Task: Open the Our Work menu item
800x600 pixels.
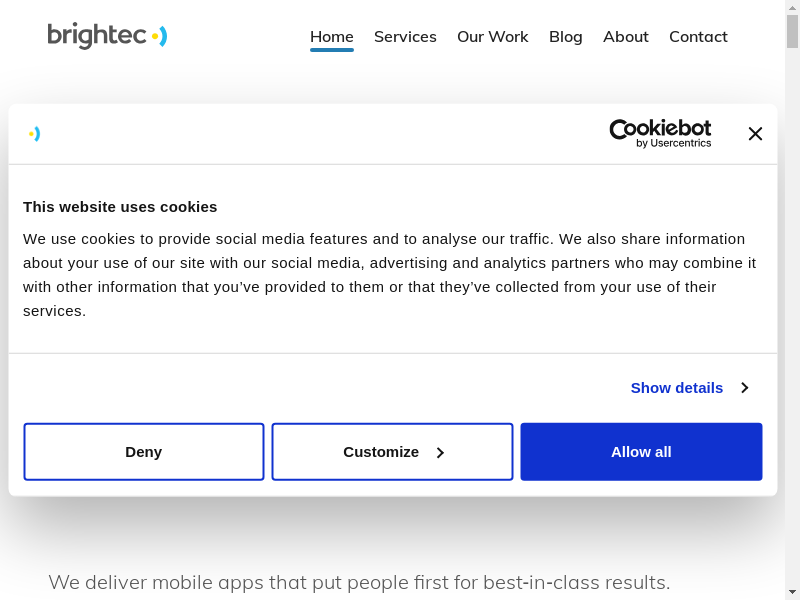Action: (x=492, y=37)
